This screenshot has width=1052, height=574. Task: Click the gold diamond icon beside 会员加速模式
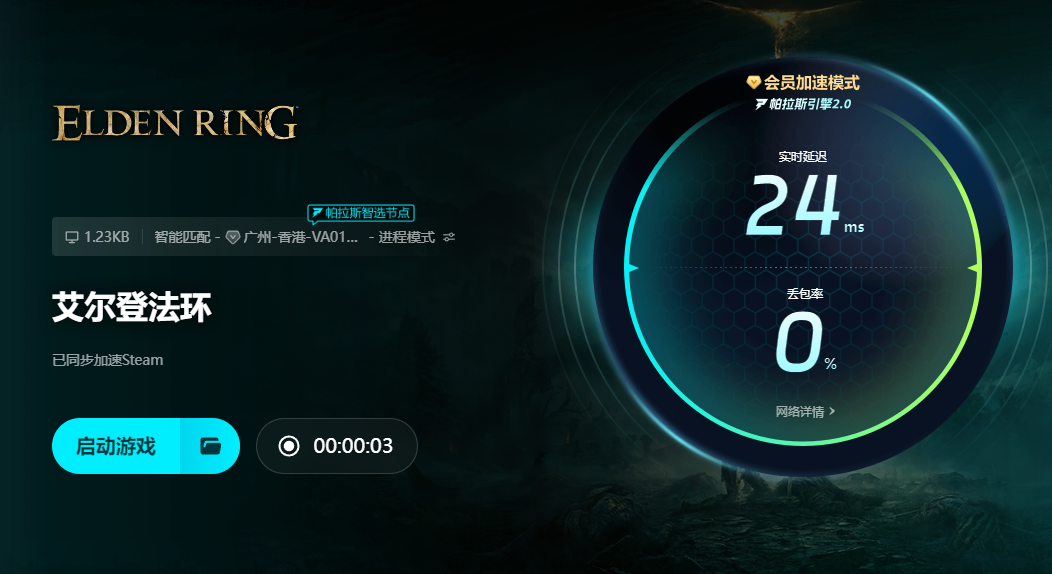tap(753, 82)
